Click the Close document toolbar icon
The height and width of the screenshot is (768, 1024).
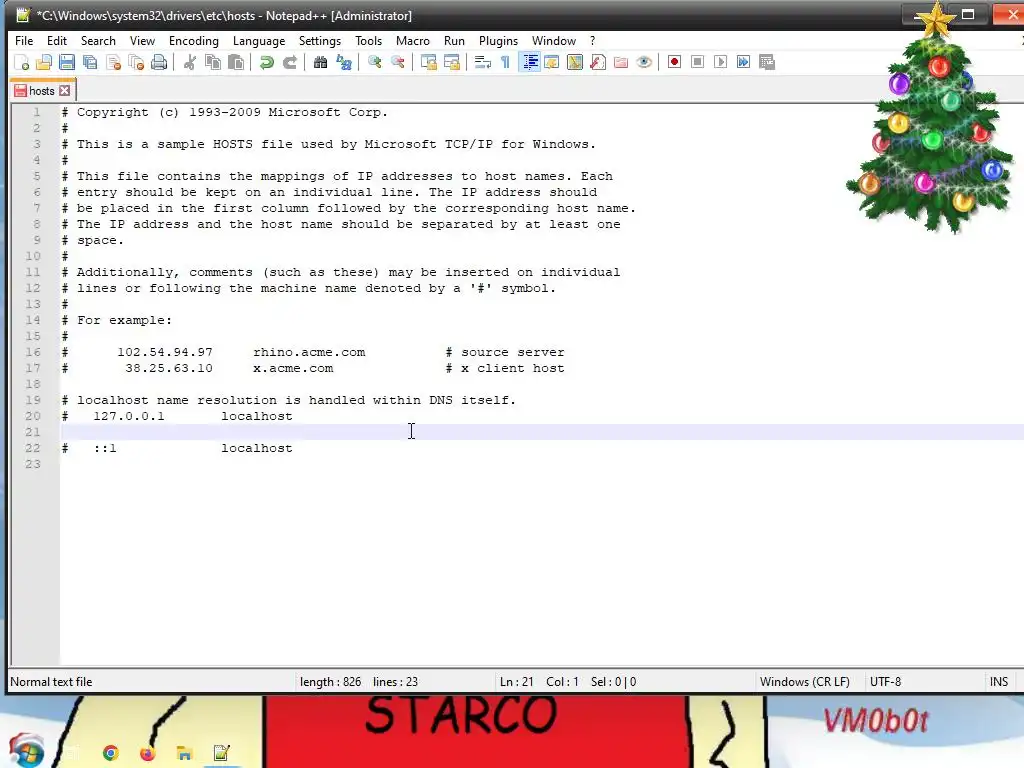coord(113,62)
